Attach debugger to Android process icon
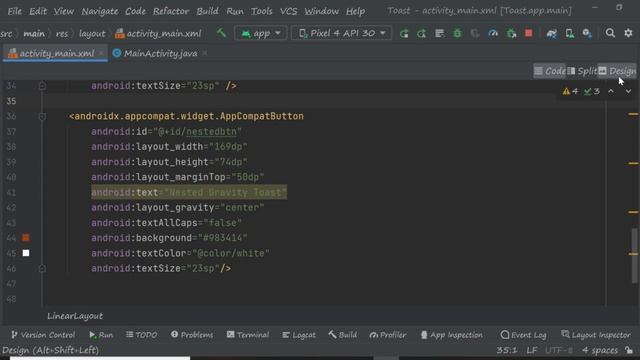This screenshot has height=360, width=640. coord(511,33)
